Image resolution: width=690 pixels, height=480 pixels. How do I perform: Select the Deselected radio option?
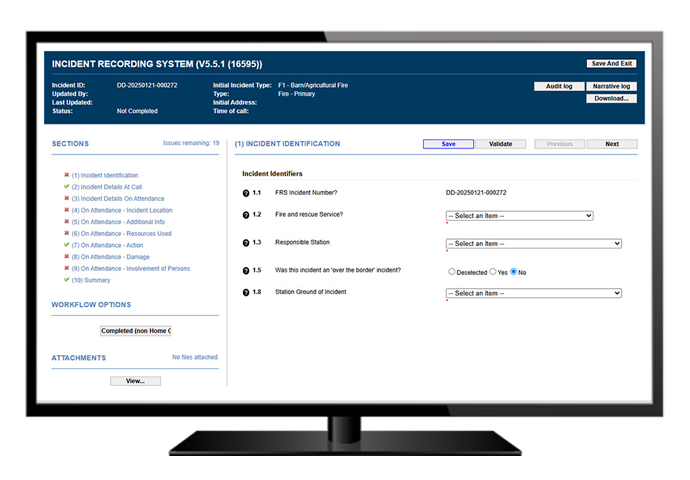tap(452, 271)
